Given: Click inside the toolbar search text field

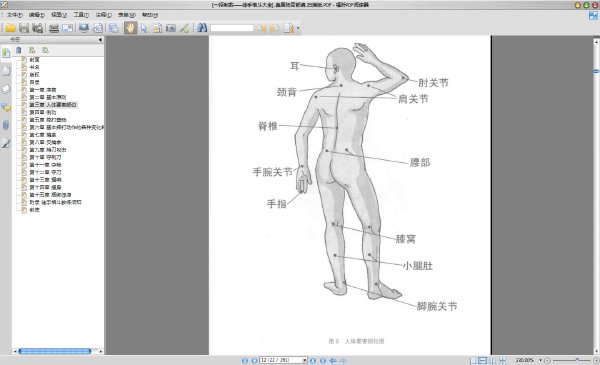Looking at the screenshot, I should pyautogui.click(x=232, y=28).
